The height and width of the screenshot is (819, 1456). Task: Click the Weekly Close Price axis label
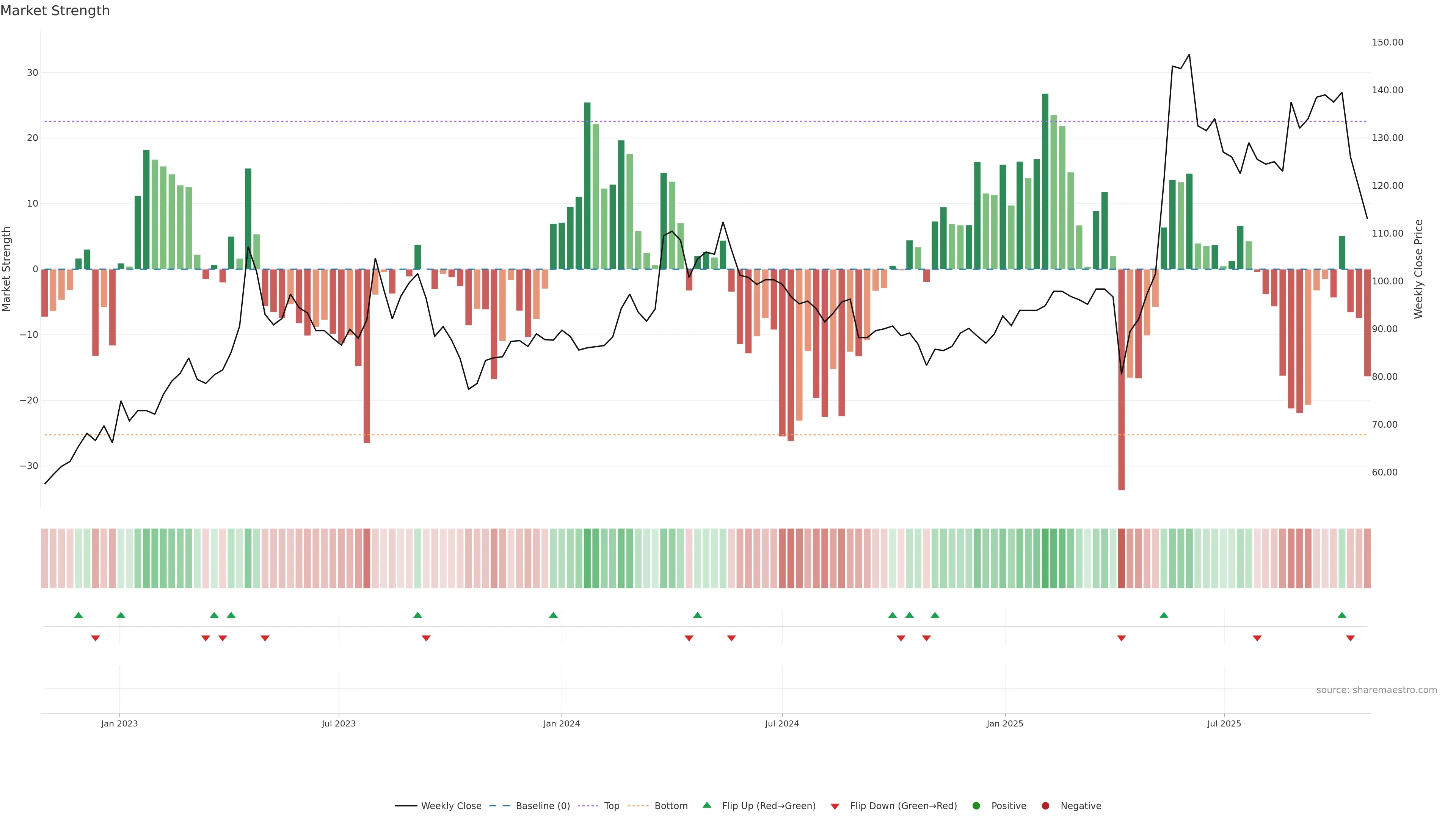[1418, 269]
